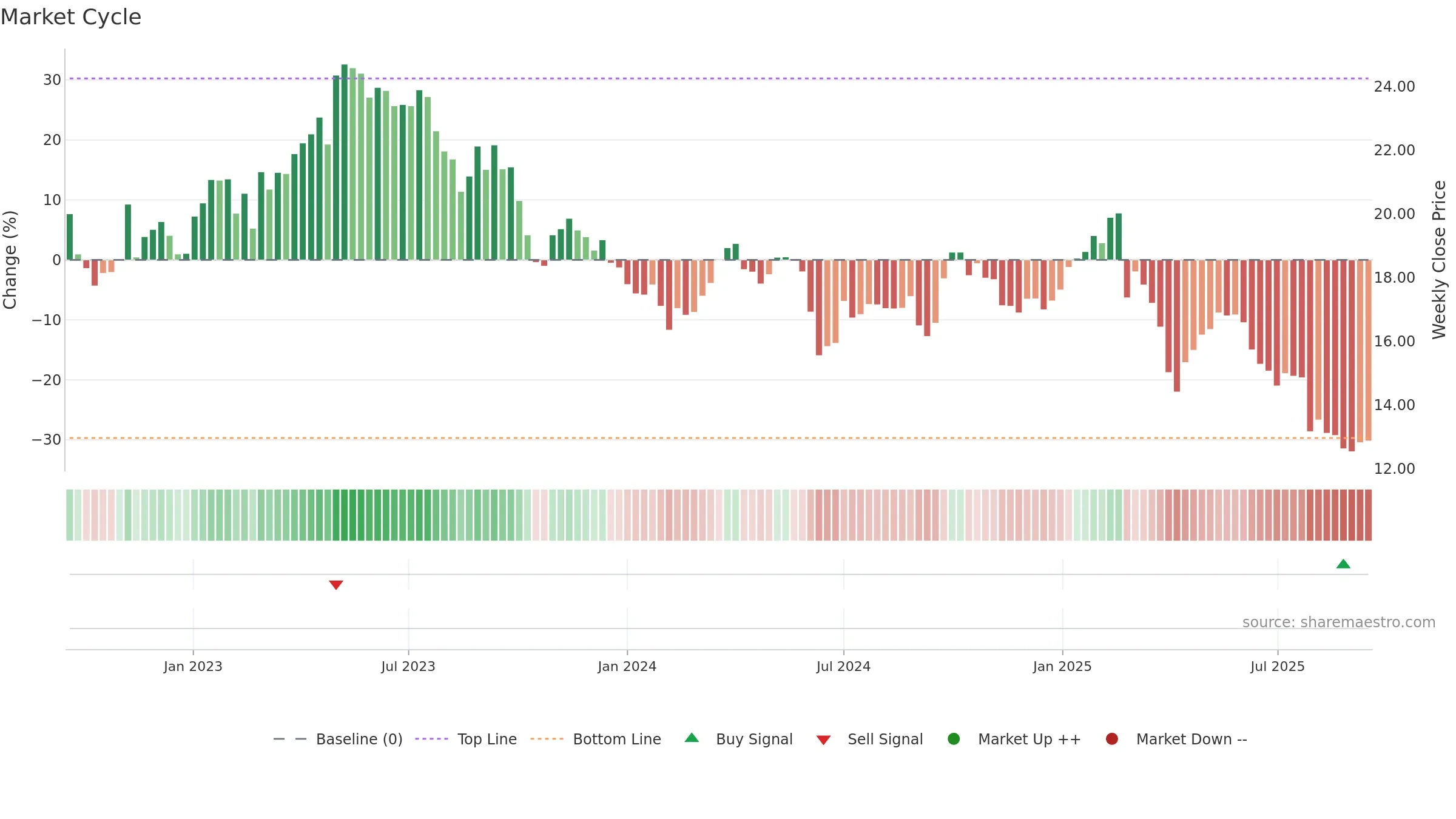Click the Jul 2024 axis label
Screen dimensions: 1456x819
click(x=843, y=666)
